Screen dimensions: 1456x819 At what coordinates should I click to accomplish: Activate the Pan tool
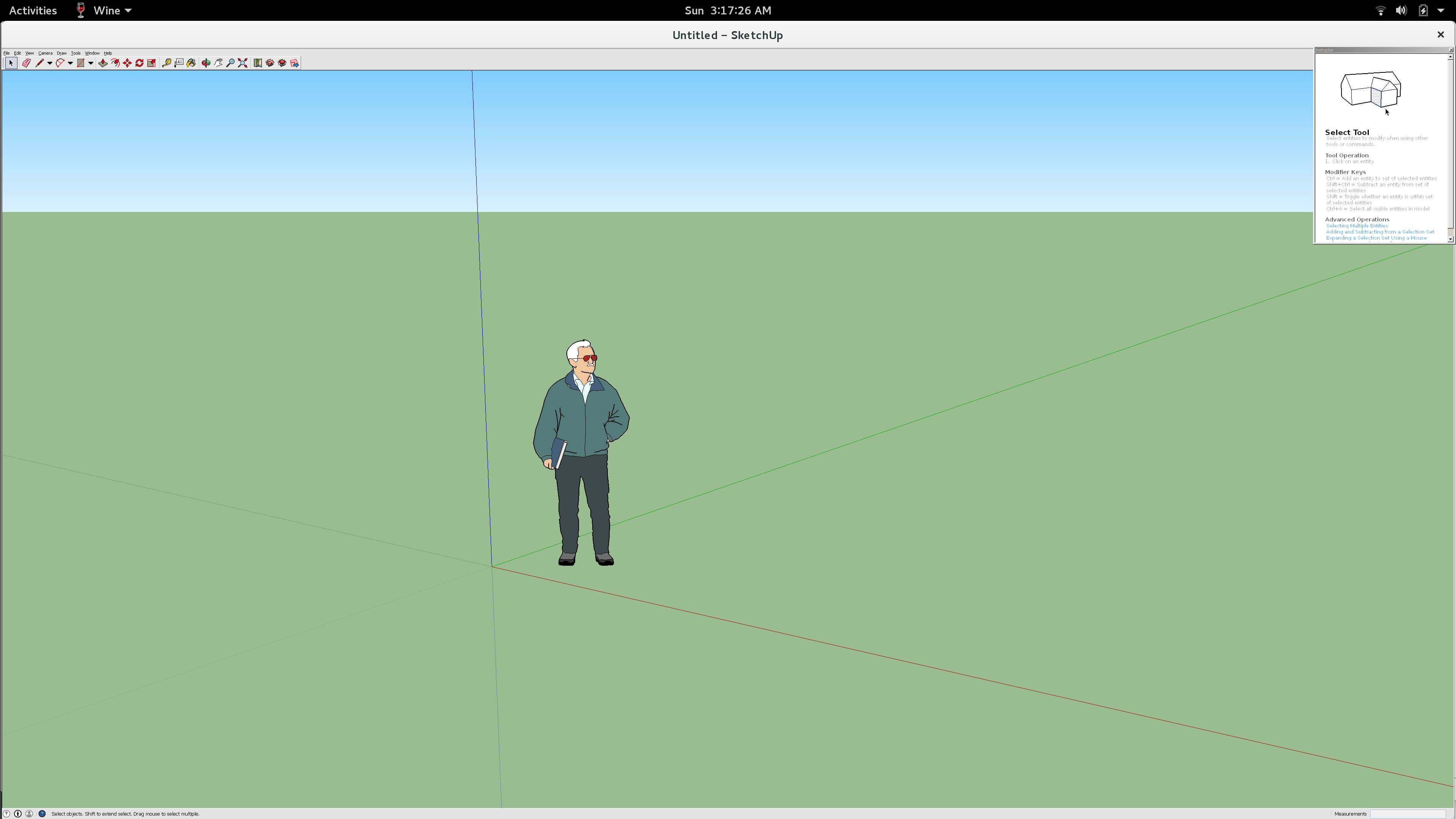pyautogui.click(x=219, y=63)
